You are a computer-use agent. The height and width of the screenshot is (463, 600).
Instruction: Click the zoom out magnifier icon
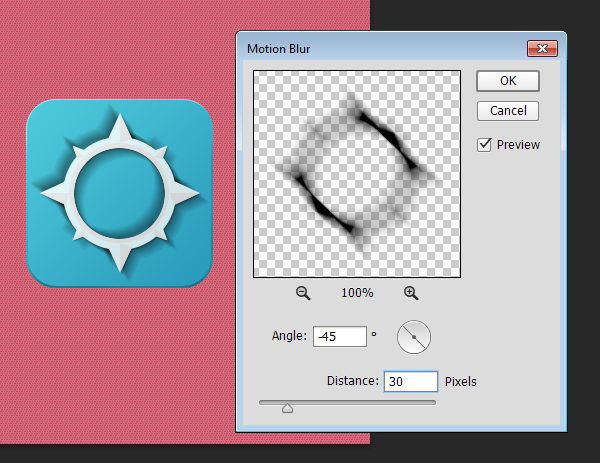303,293
